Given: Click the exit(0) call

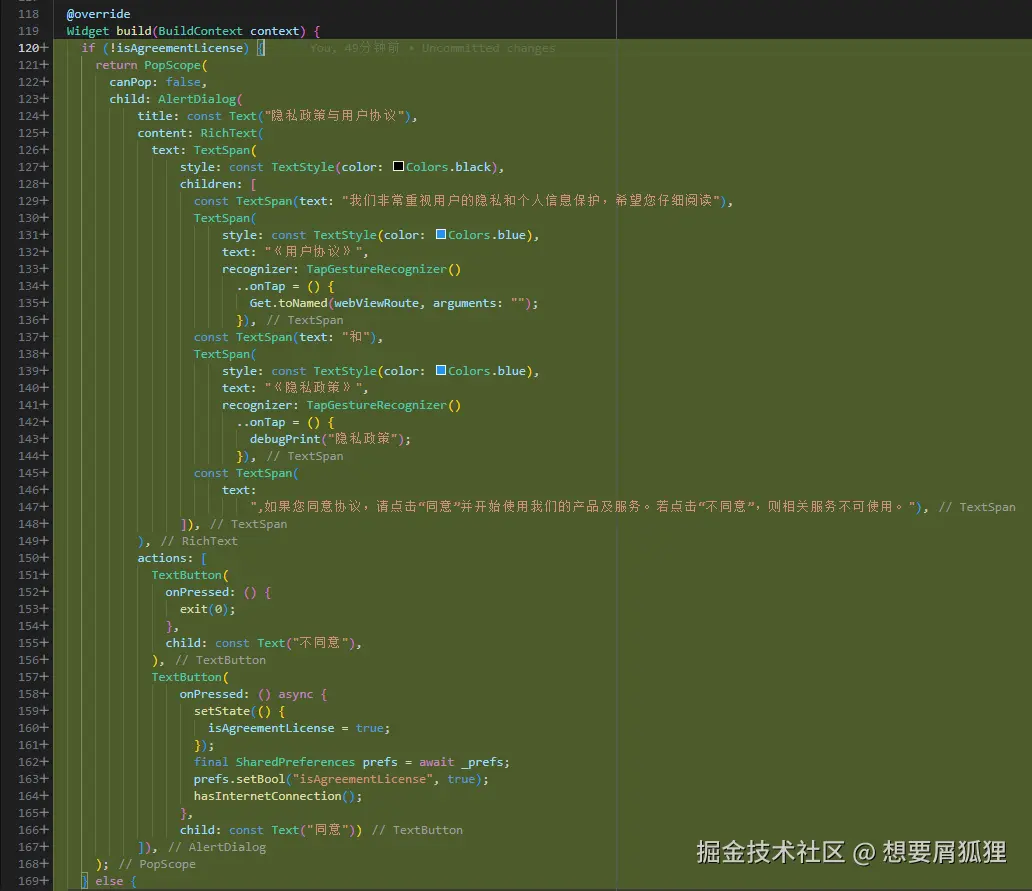Looking at the screenshot, I should pos(204,609).
